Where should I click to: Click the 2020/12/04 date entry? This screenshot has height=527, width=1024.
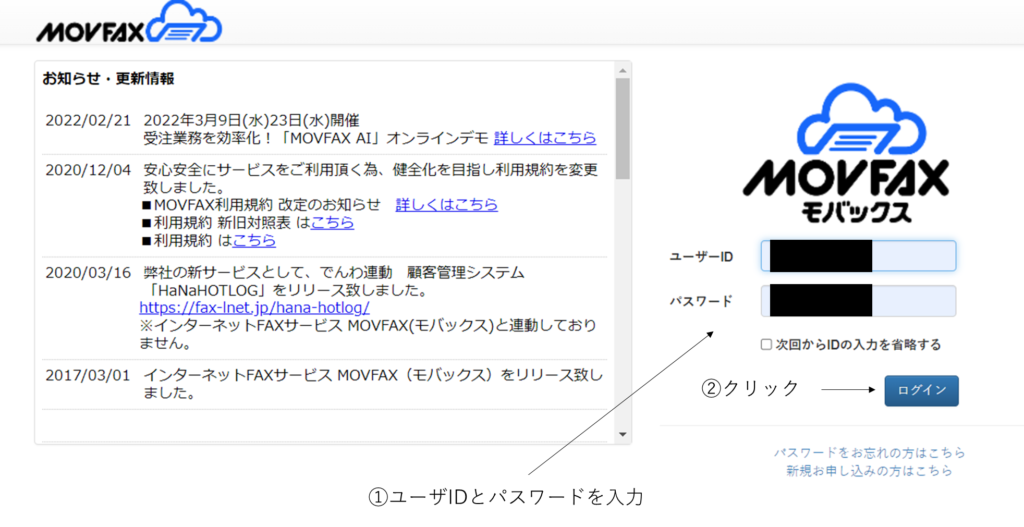click(88, 170)
